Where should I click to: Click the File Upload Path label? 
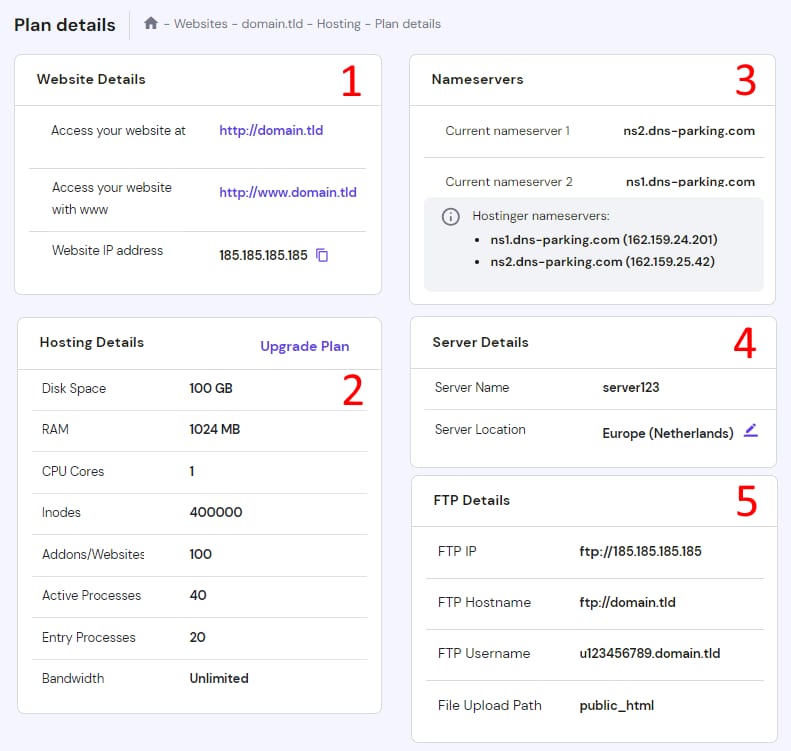tap(489, 705)
